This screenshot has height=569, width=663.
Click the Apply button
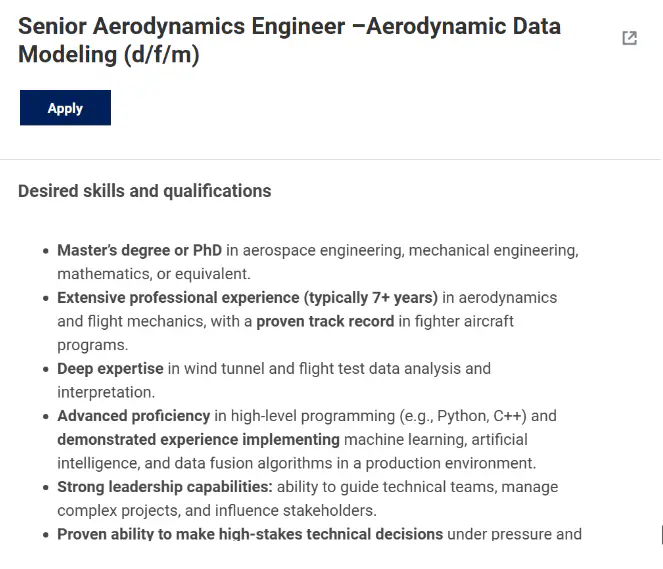(65, 107)
